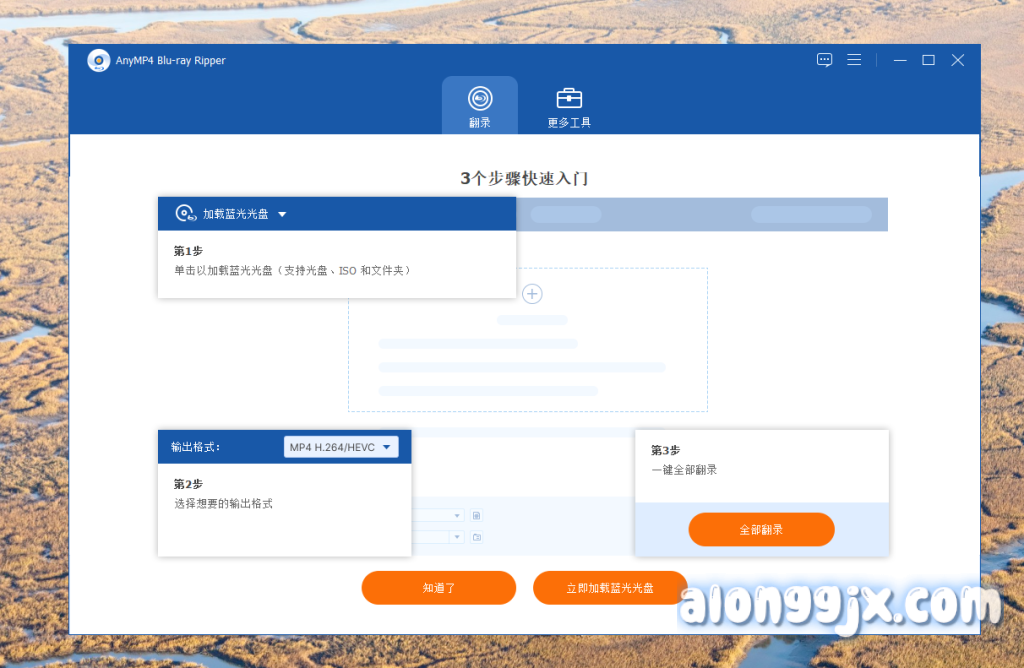The width and height of the screenshot is (1024, 668).
Task: Switch to the 翻录 tab
Action: point(480,106)
